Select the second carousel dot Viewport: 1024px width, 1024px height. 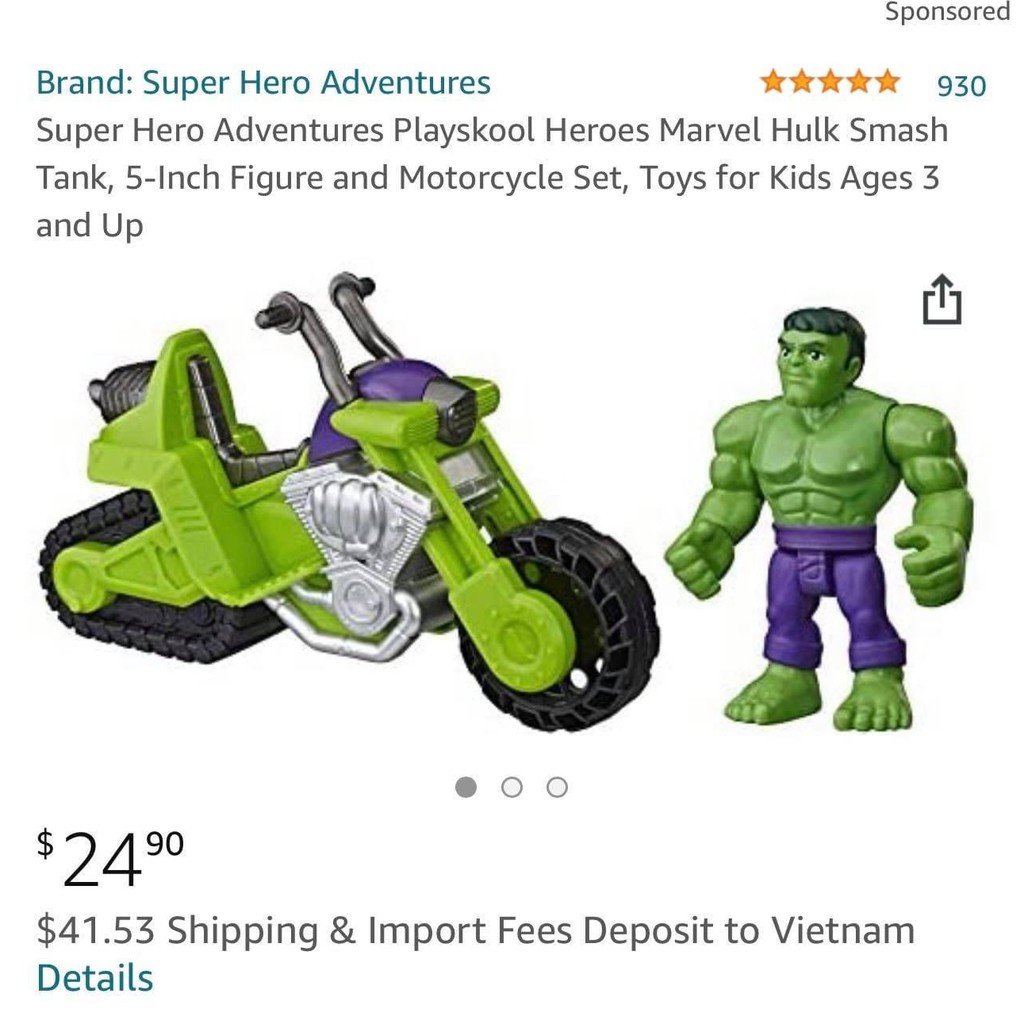[512, 787]
